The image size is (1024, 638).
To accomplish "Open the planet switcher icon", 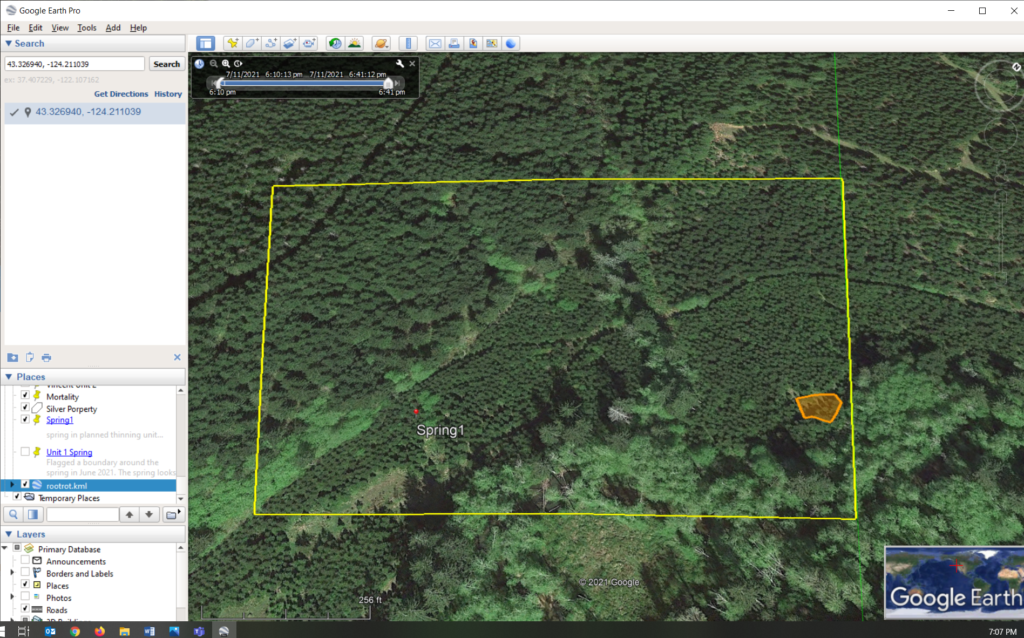I will point(381,43).
